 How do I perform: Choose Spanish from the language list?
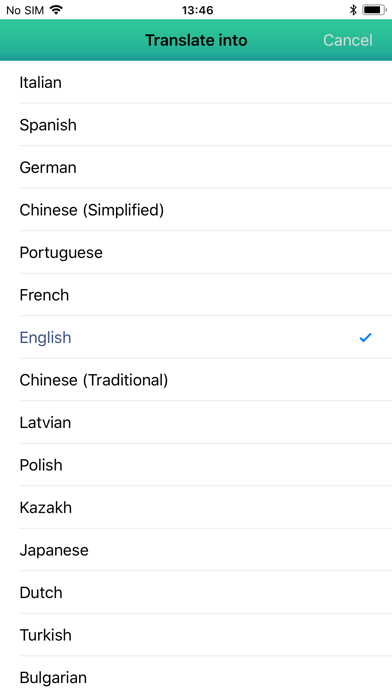[x=196, y=125]
